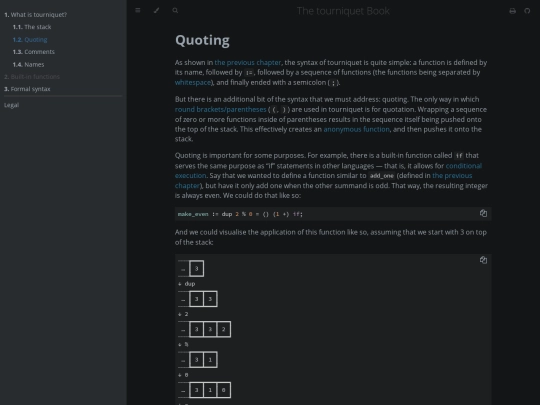Go to section 1.1 The stack
540x405 pixels.
[32, 27]
